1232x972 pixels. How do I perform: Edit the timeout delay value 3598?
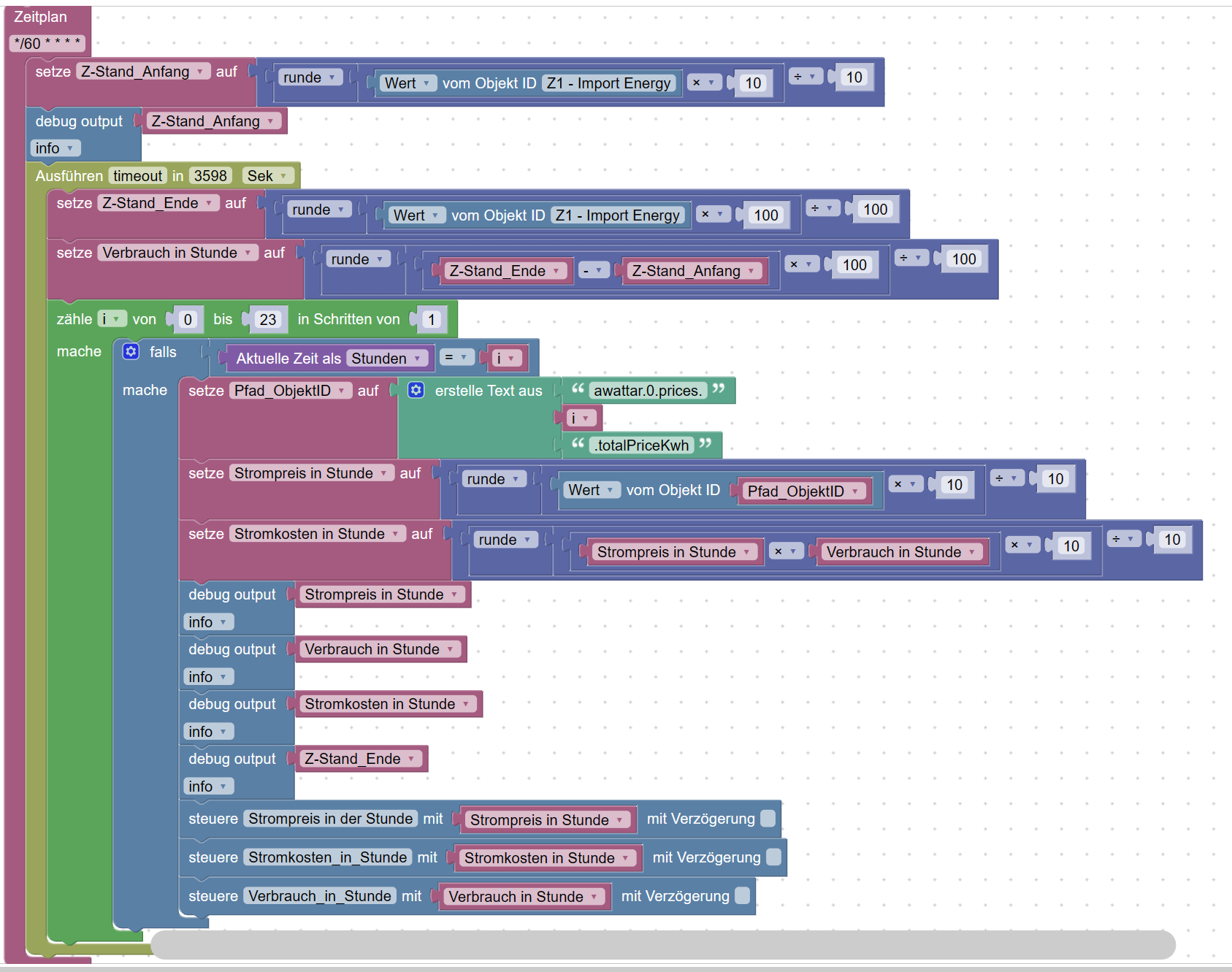tap(210, 176)
